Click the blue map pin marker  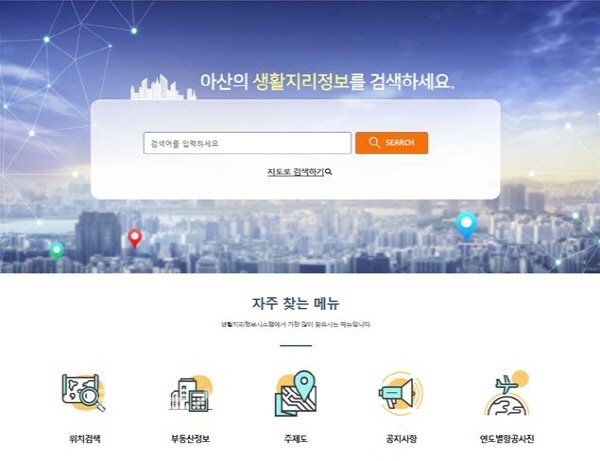click(466, 225)
